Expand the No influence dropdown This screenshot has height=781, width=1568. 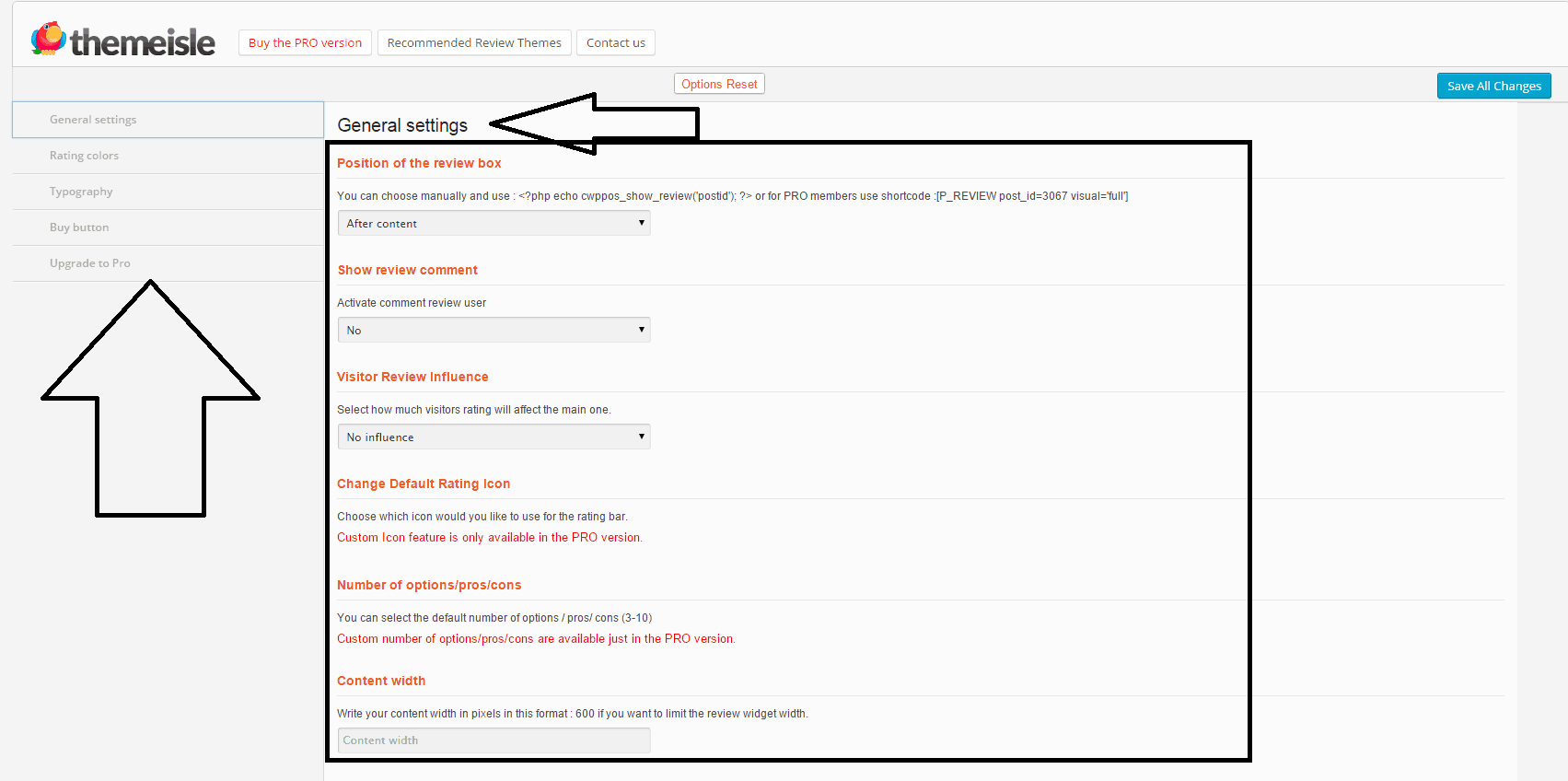pyautogui.click(x=494, y=437)
